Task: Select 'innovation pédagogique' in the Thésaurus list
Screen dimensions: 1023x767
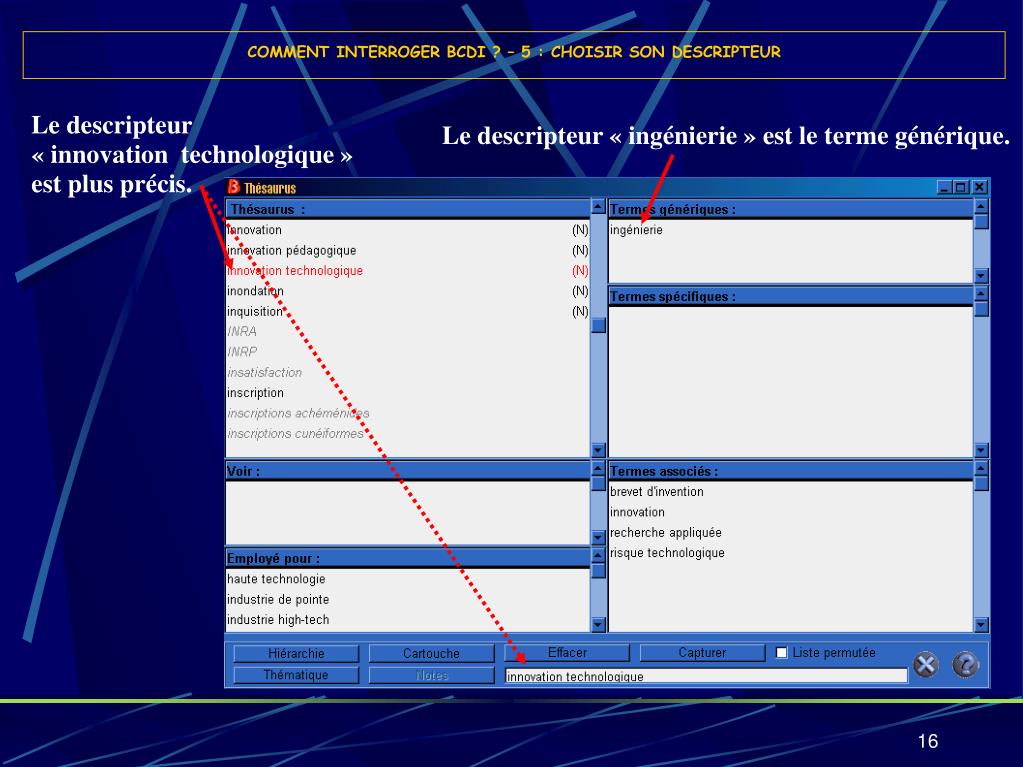Action: [x=292, y=250]
